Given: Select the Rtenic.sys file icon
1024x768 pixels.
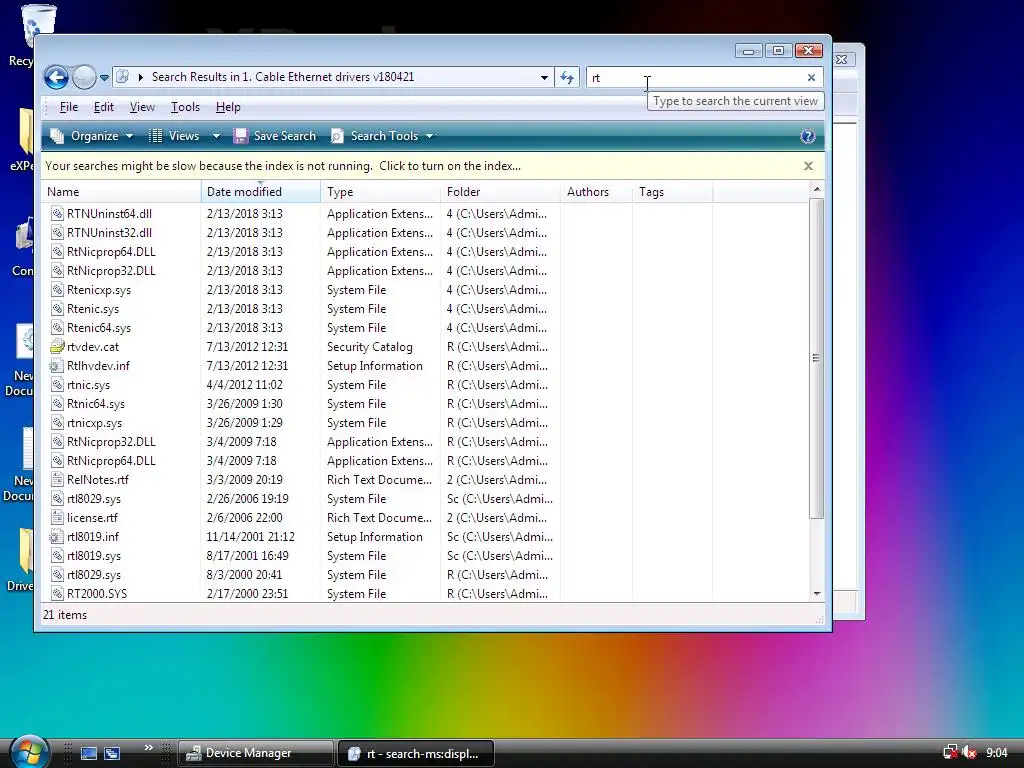Looking at the screenshot, I should click(57, 308).
